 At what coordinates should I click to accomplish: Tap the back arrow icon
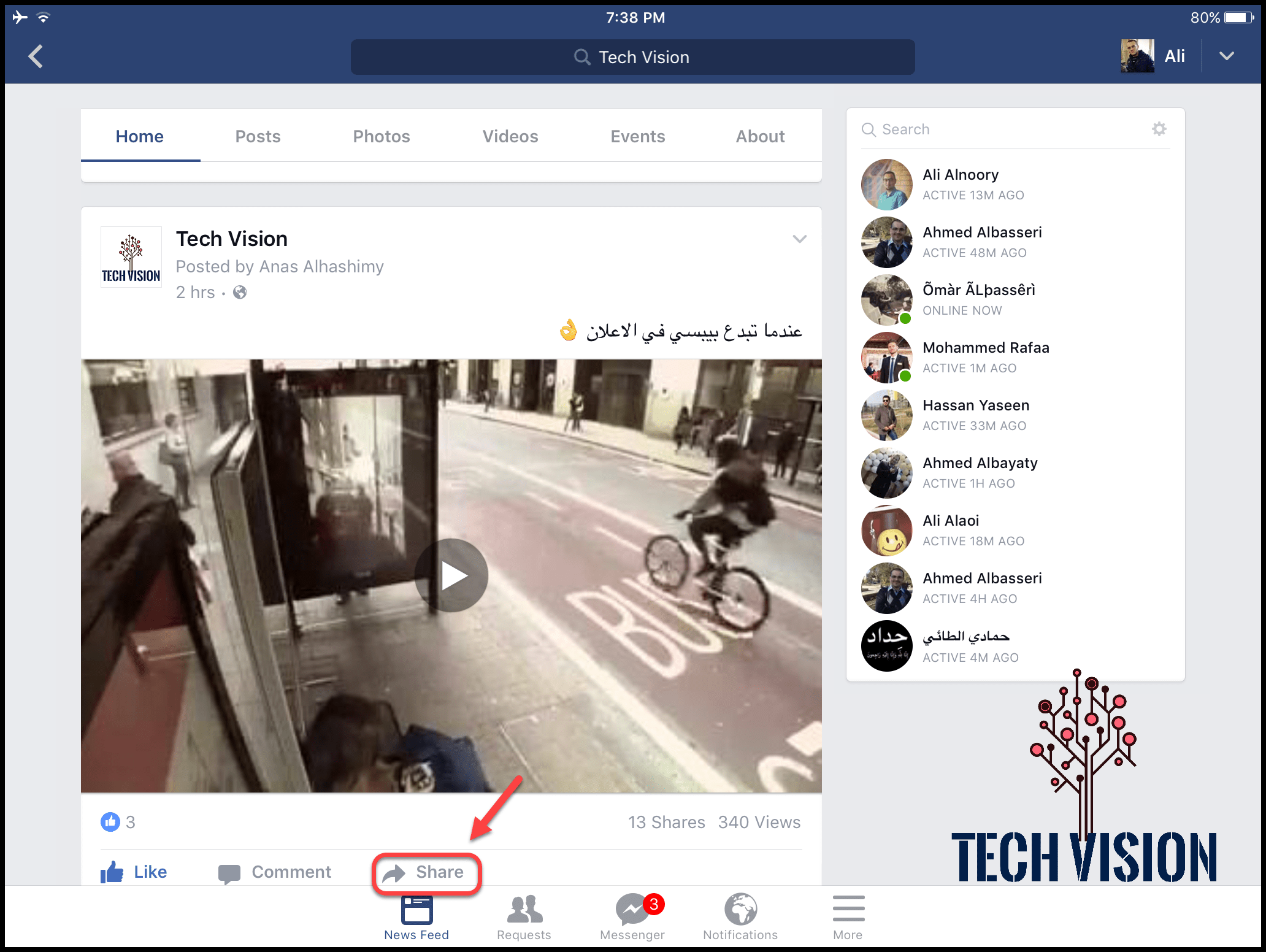click(36, 56)
